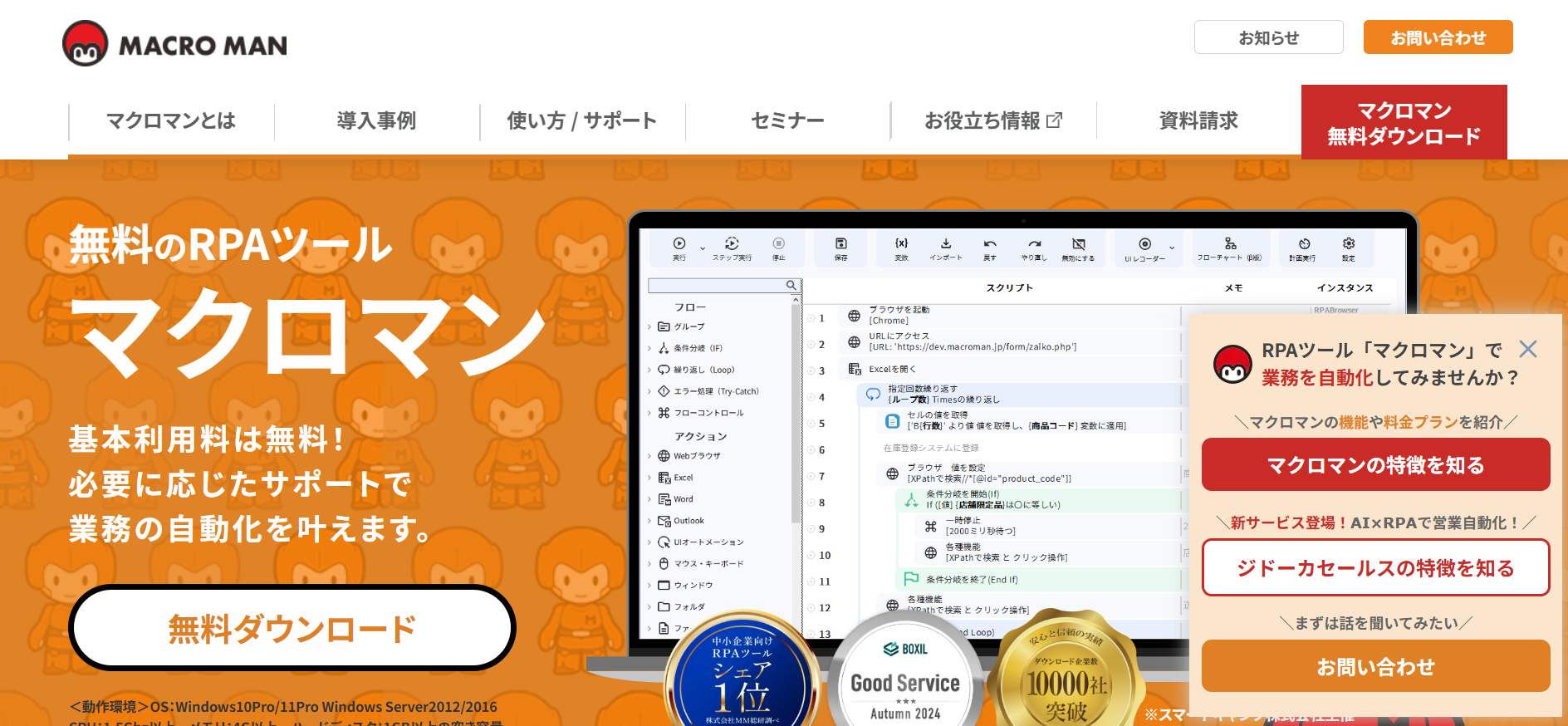Click the 設定 settings gear icon
This screenshot has height=726, width=1568.
coord(1349,244)
